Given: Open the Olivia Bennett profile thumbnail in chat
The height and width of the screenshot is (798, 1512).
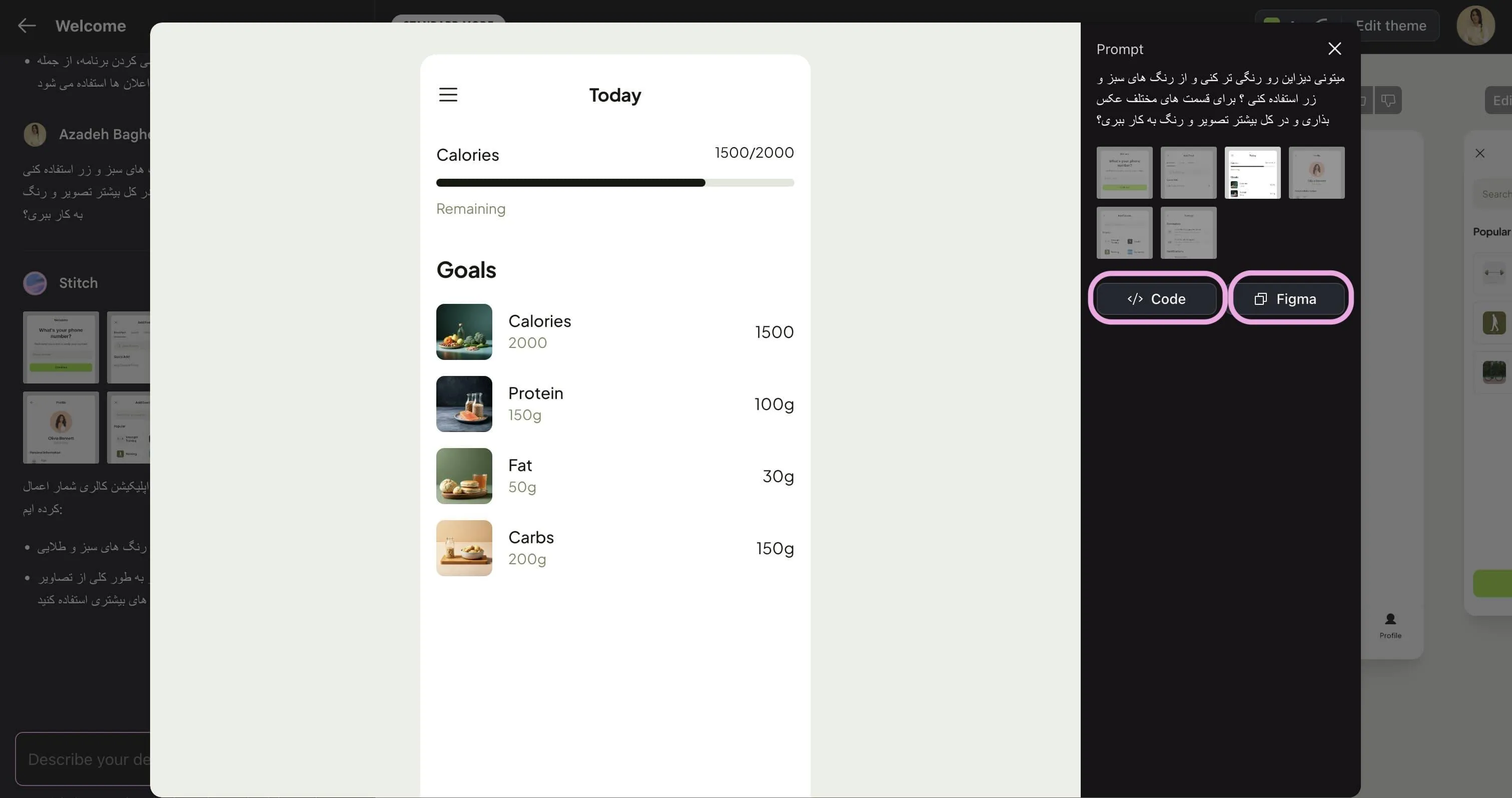Looking at the screenshot, I should pyautogui.click(x=61, y=428).
